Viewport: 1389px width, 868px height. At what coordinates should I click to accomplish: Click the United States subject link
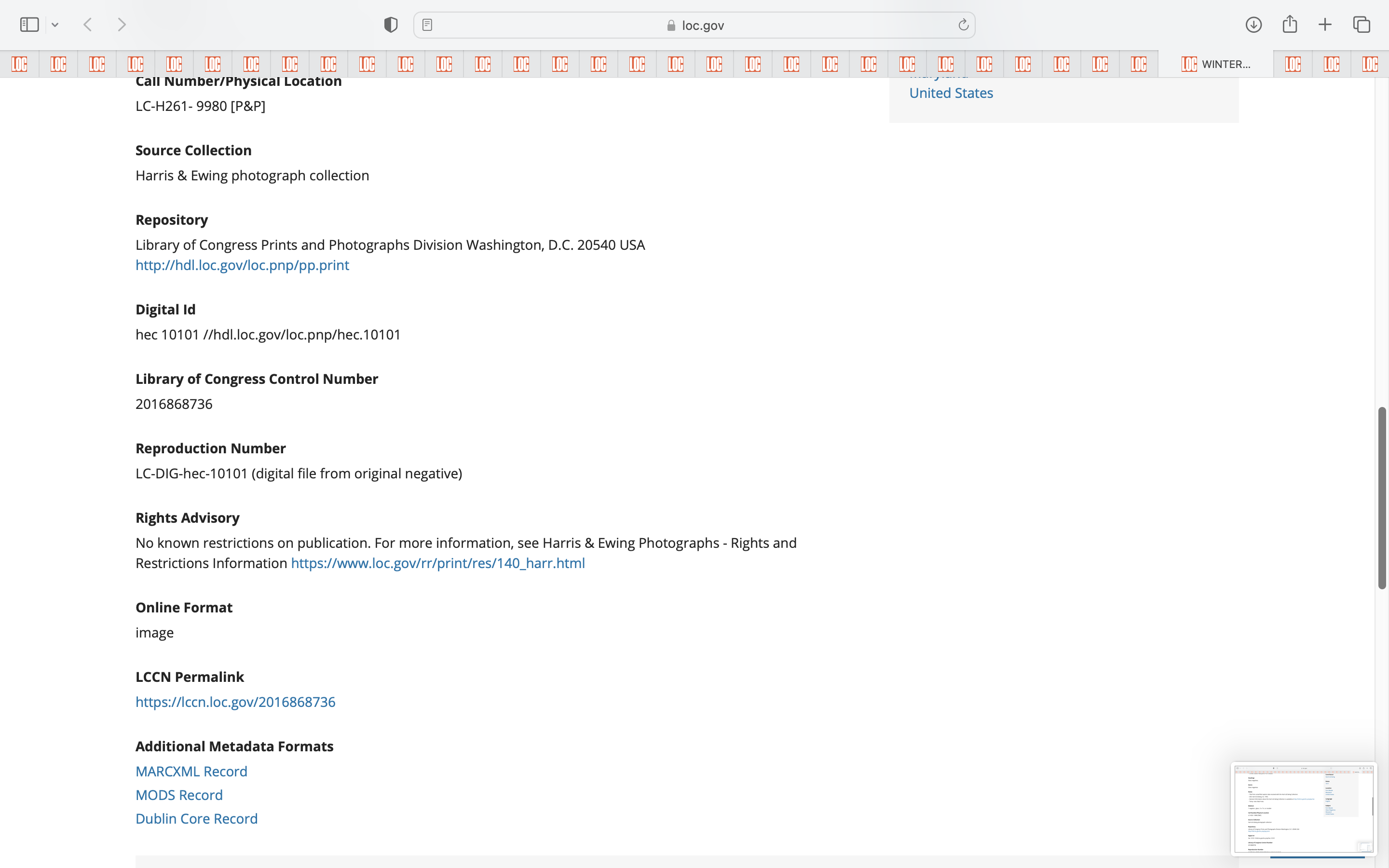coord(951,93)
